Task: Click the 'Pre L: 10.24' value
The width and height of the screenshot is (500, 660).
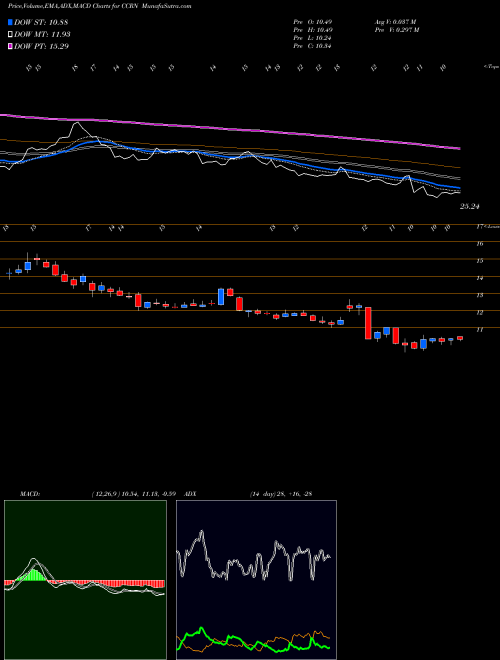Action: click(x=313, y=38)
